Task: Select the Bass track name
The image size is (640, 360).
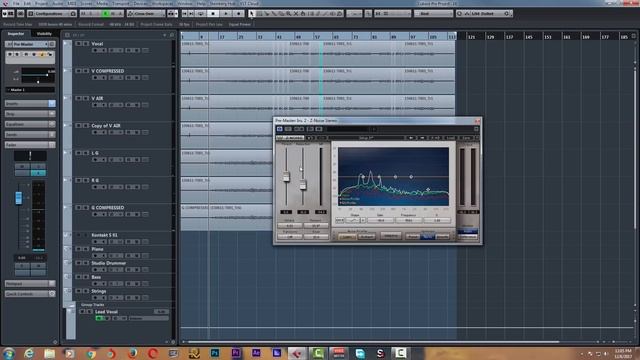Action: coord(96,277)
